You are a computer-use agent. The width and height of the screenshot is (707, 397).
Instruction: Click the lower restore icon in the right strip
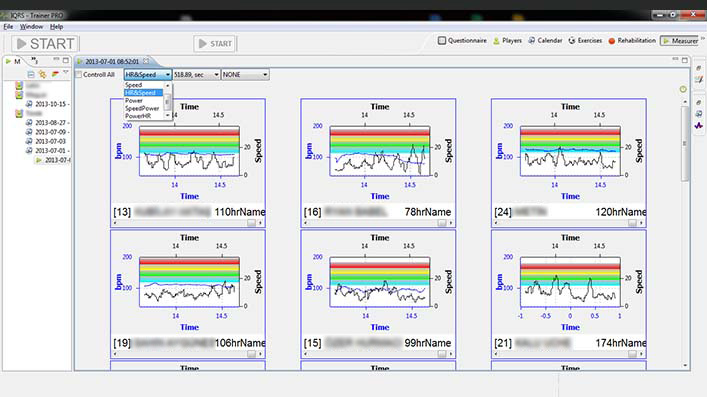[x=699, y=102]
